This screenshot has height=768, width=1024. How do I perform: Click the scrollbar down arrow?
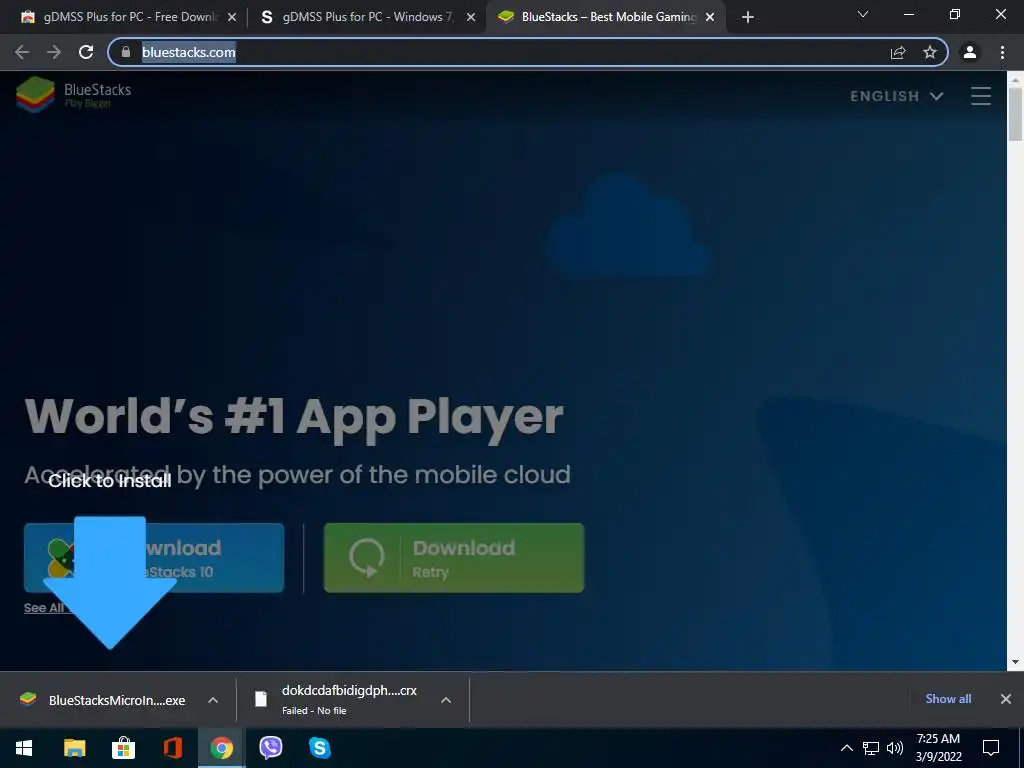pos(1015,662)
